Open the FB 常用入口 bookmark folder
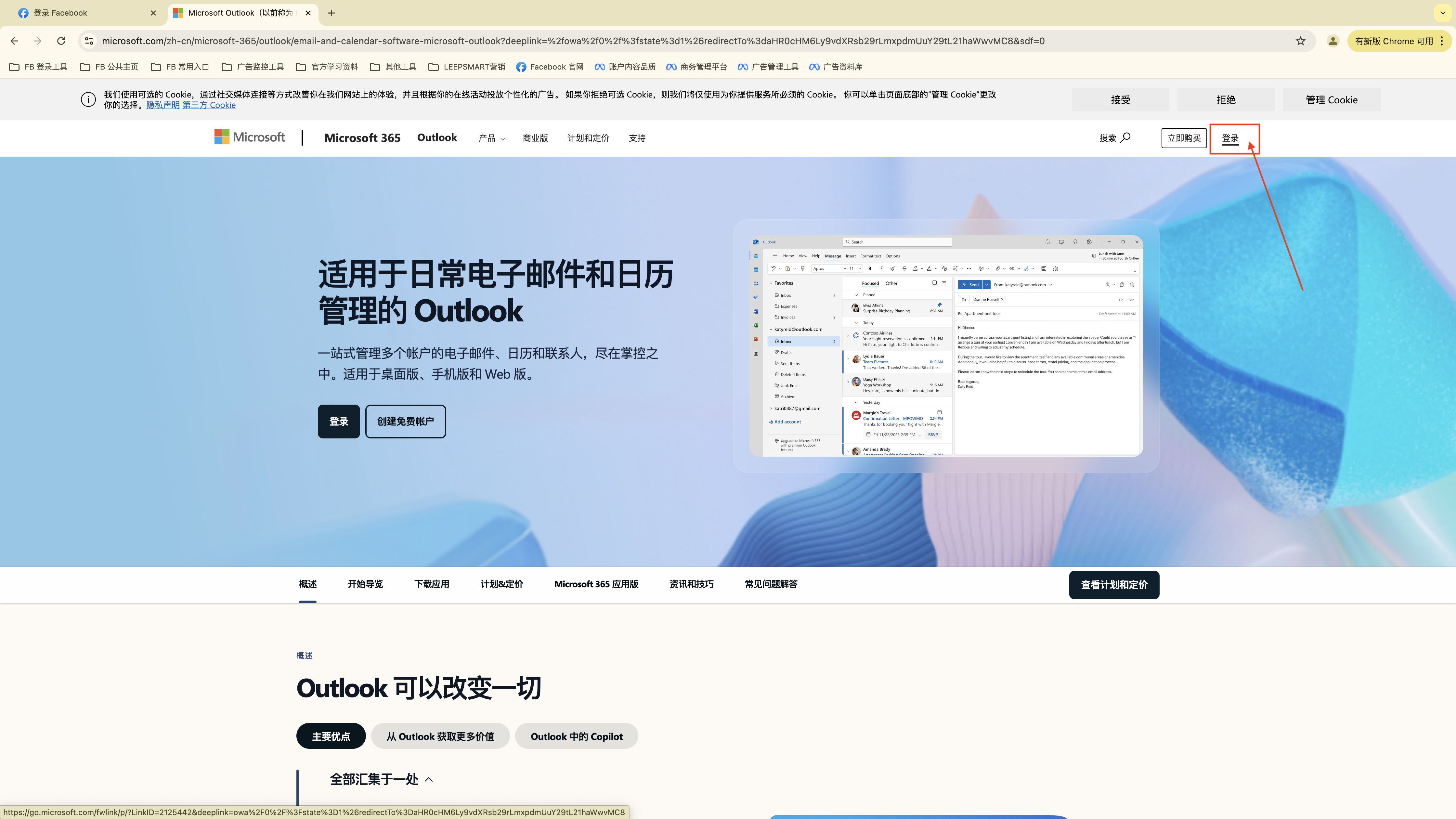 [180, 67]
